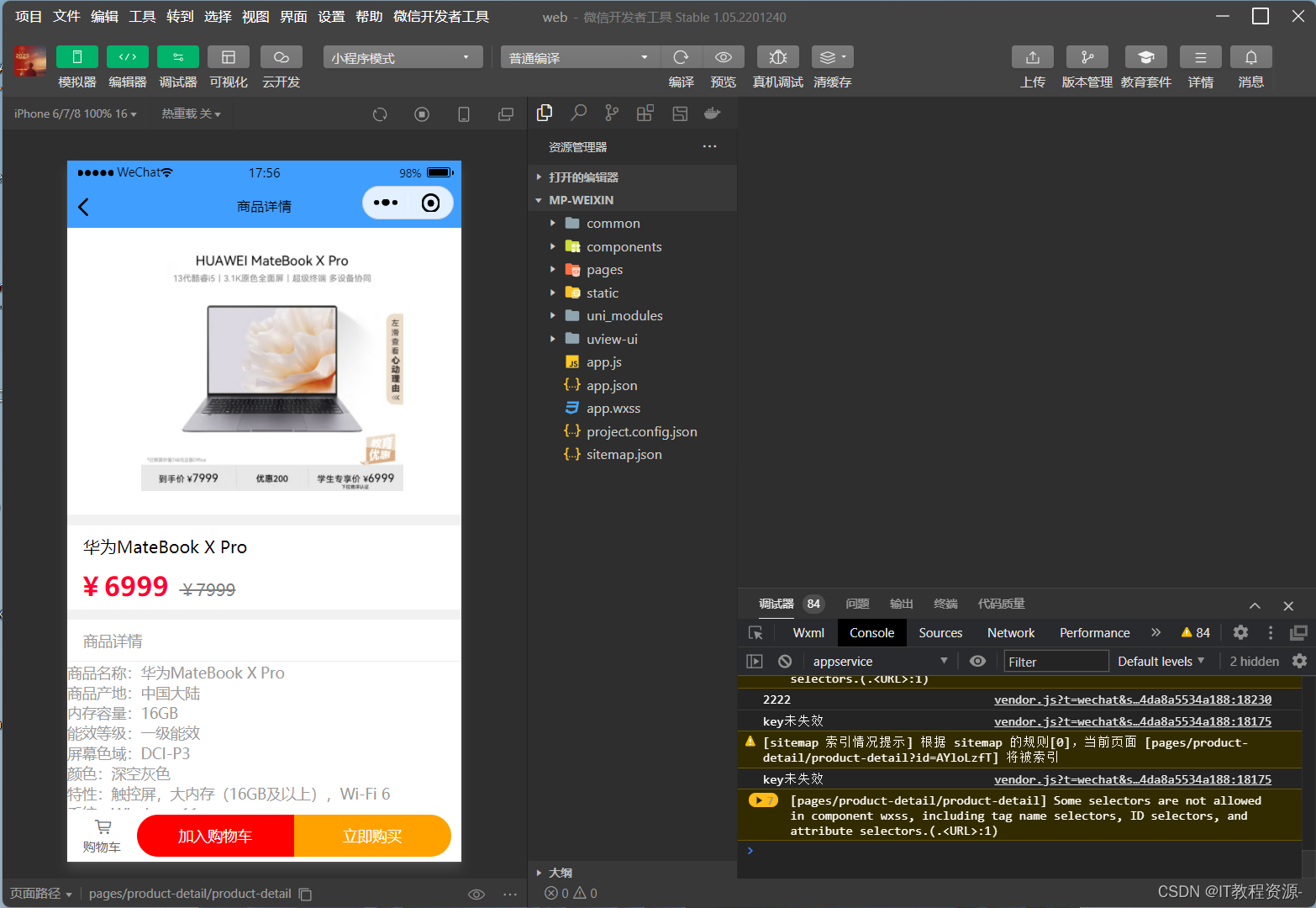Open devtools settings gear icon
The height and width of the screenshot is (908, 1316).
pyautogui.click(x=1240, y=633)
